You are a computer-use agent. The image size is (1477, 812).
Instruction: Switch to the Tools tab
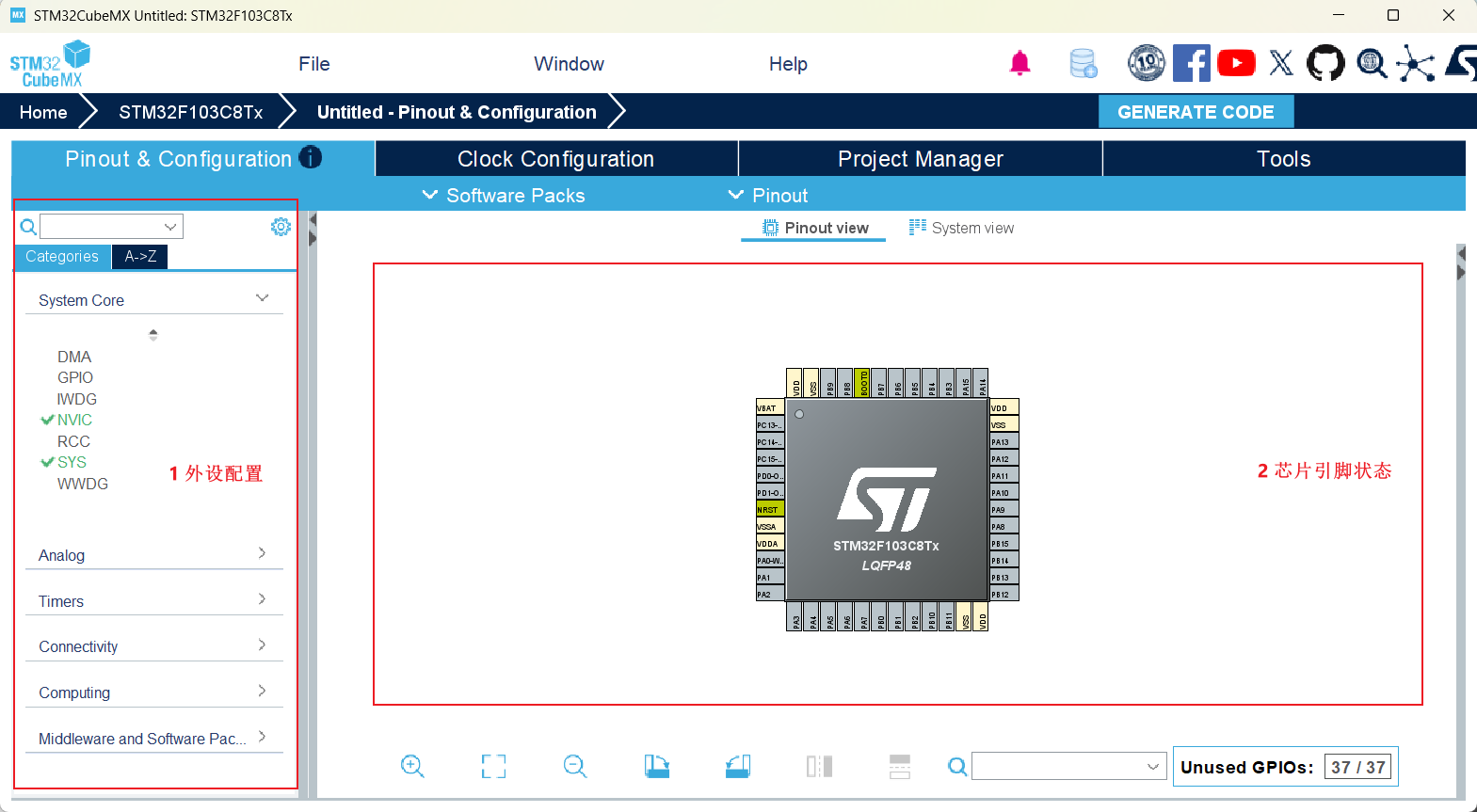click(x=1284, y=159)
